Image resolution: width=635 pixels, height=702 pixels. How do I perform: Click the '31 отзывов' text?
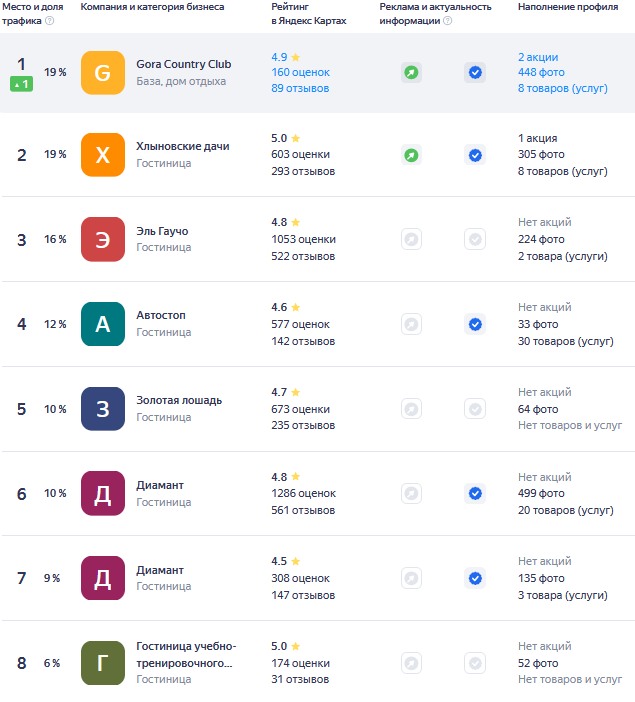click(x=300, y=679)
